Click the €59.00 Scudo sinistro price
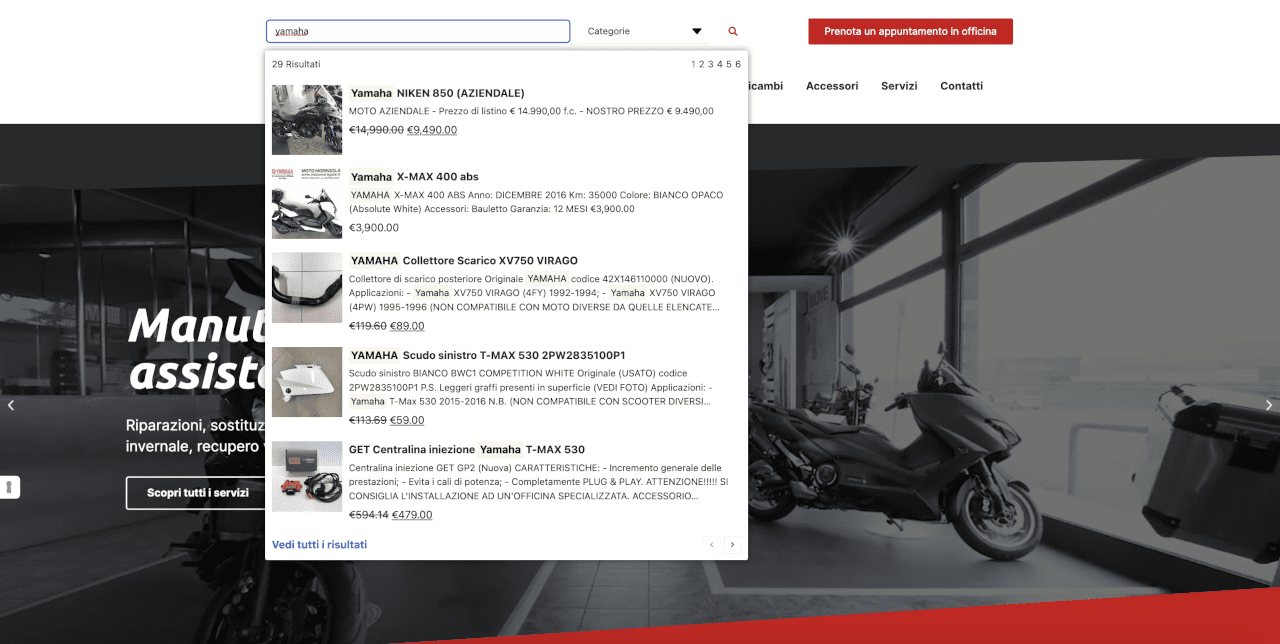1280x644 pixels. [x=407, y=420]
